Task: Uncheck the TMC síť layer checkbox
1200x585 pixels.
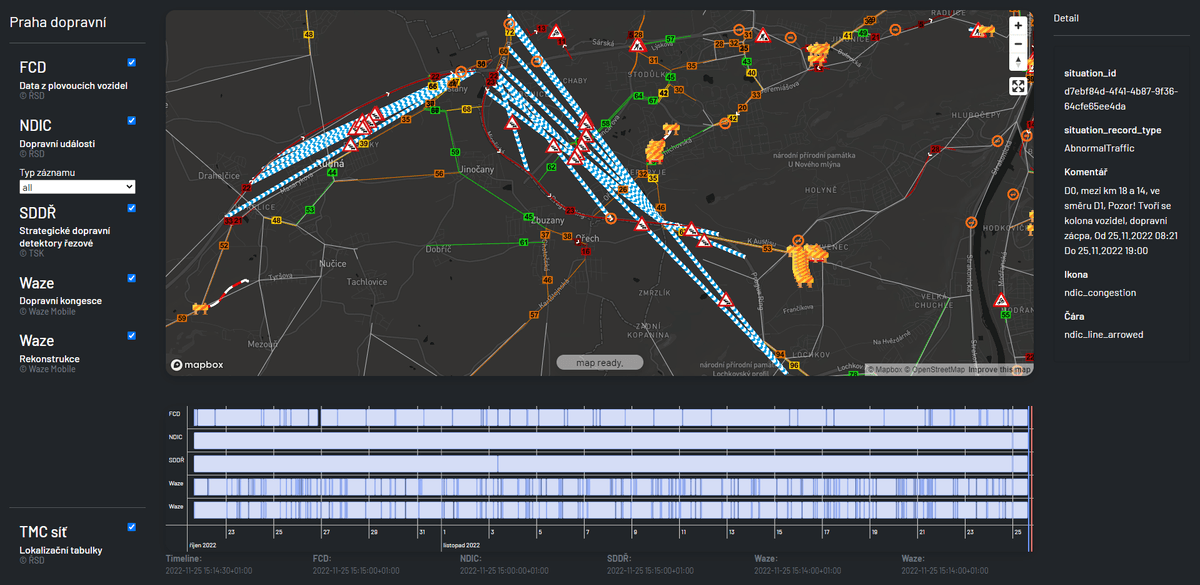Action: click(132, 527)
